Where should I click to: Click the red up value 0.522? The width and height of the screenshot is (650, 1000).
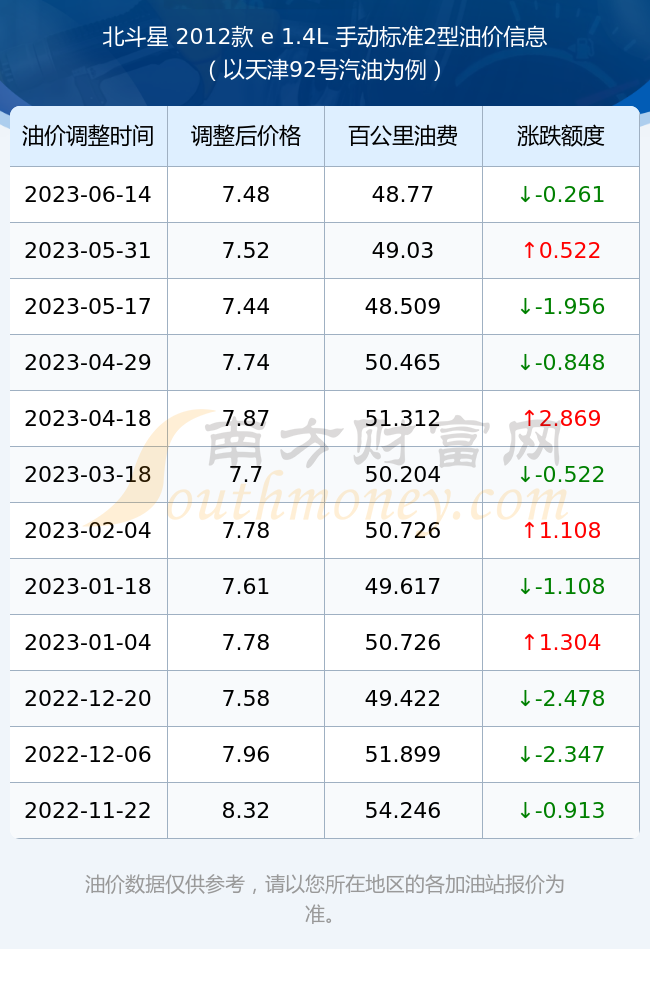click(561, 250)
